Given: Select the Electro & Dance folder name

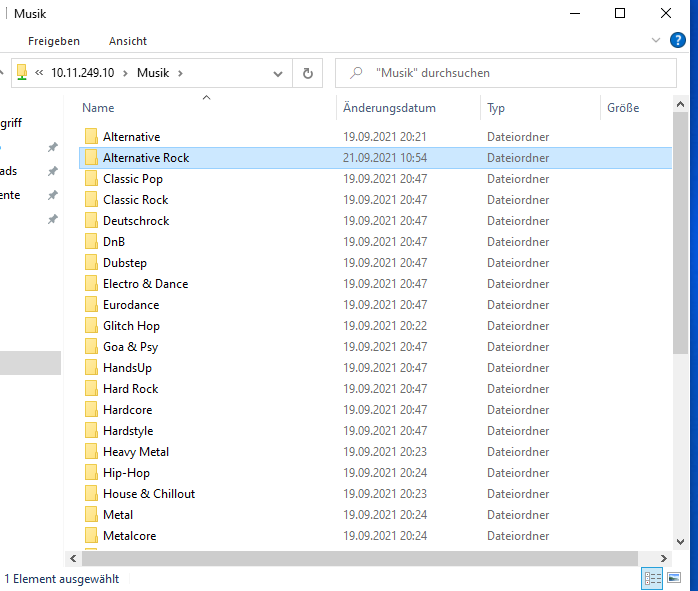Looking at the screenshot, I should coord(146,284).
